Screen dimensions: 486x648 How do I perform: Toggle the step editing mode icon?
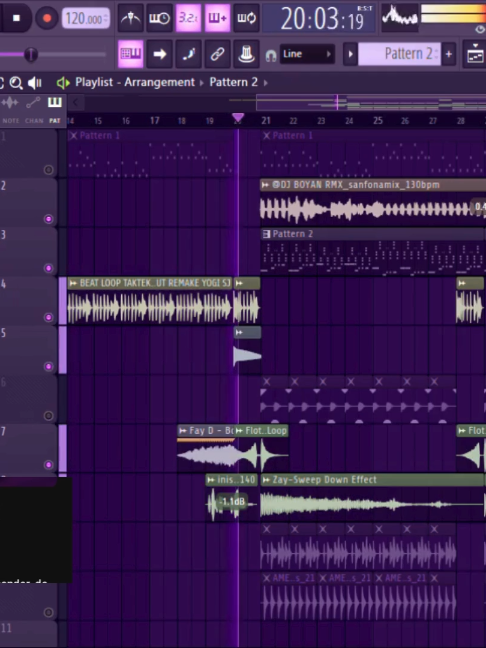tap(188, 54)
